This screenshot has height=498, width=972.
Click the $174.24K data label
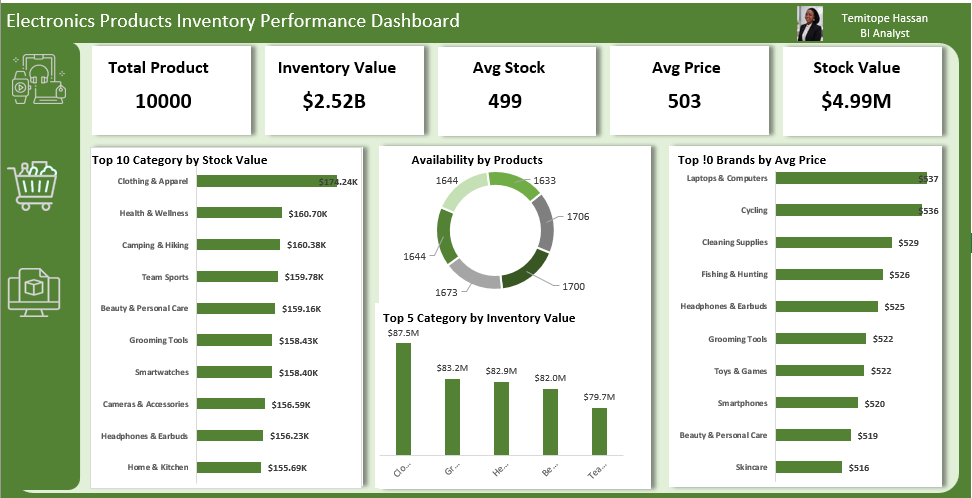tap(338, 182)
